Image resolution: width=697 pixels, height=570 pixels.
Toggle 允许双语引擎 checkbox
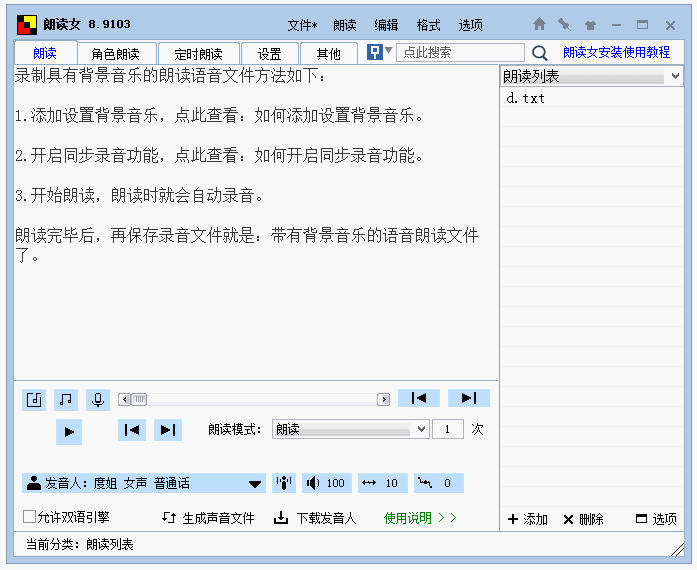29,517
